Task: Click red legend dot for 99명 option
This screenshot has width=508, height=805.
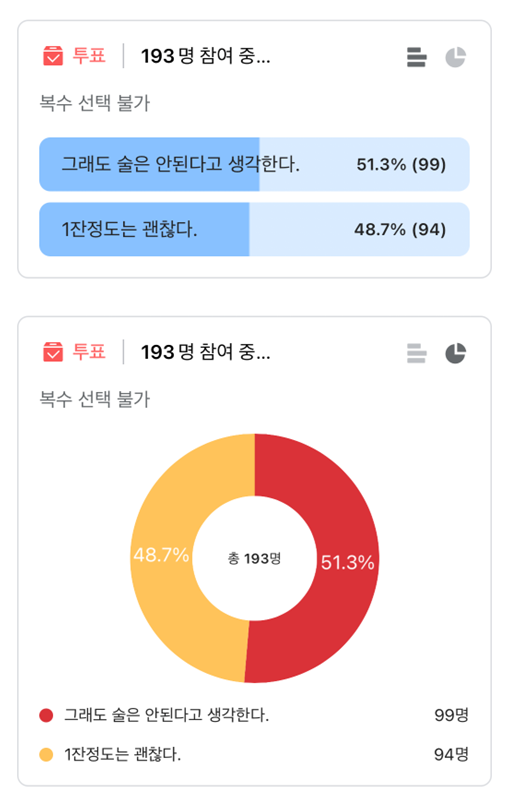Action: coord(46,715)
